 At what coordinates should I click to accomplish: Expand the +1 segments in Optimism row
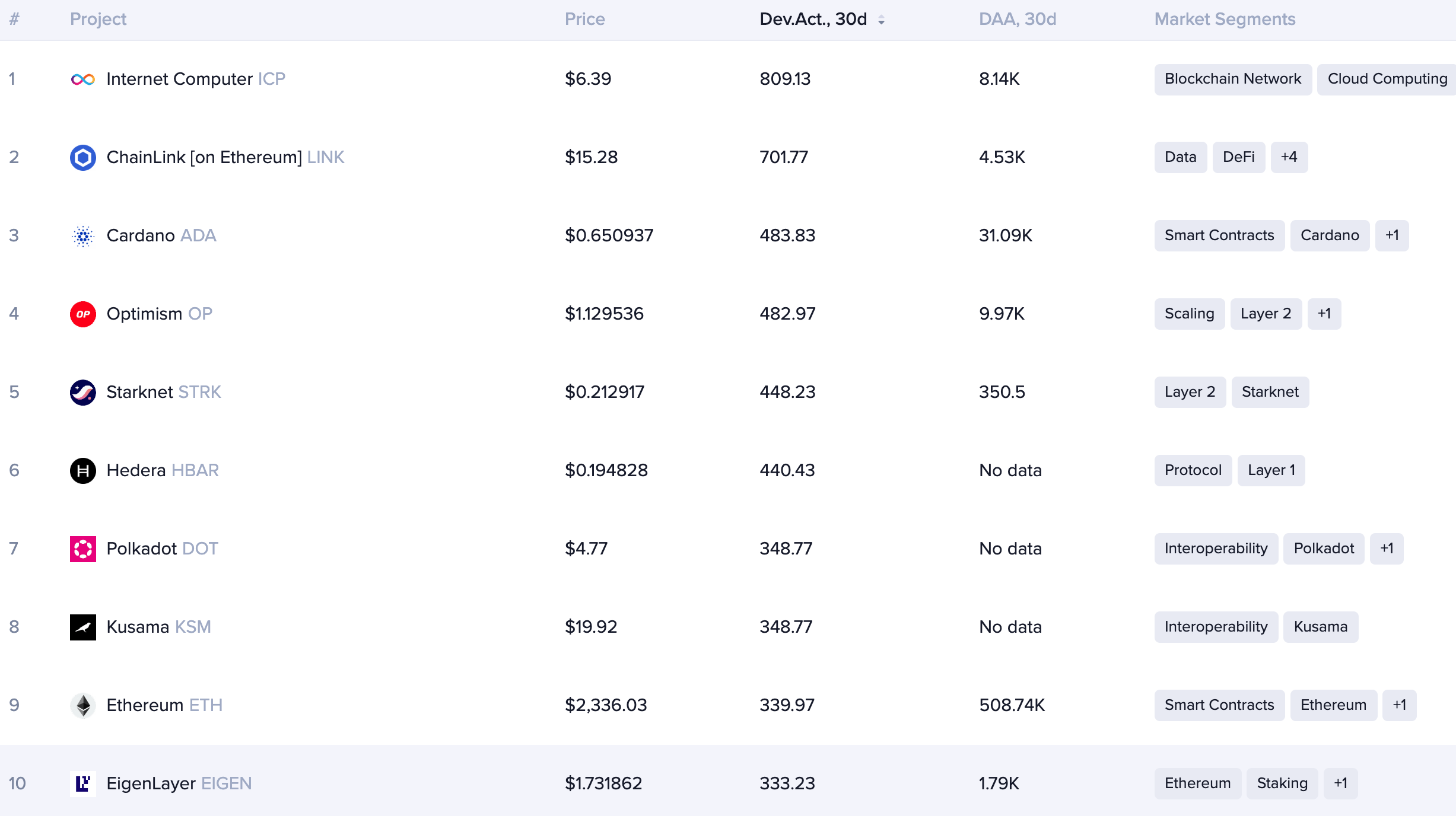coord(1324,314)
